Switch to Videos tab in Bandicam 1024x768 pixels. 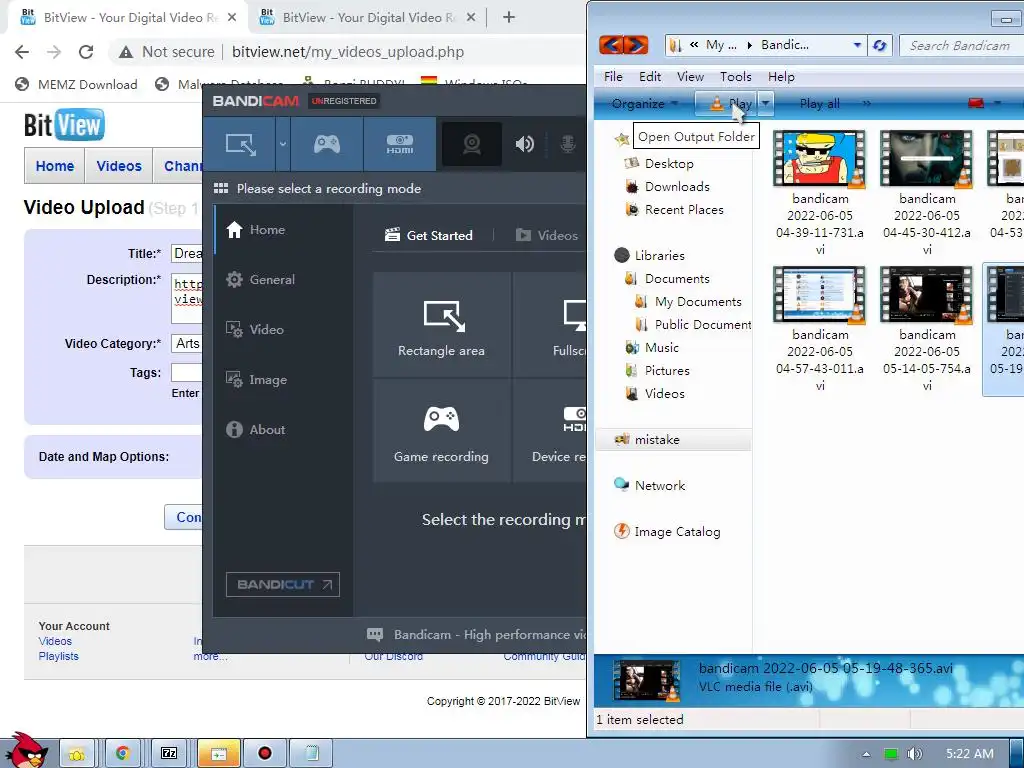tap(547, 236)
